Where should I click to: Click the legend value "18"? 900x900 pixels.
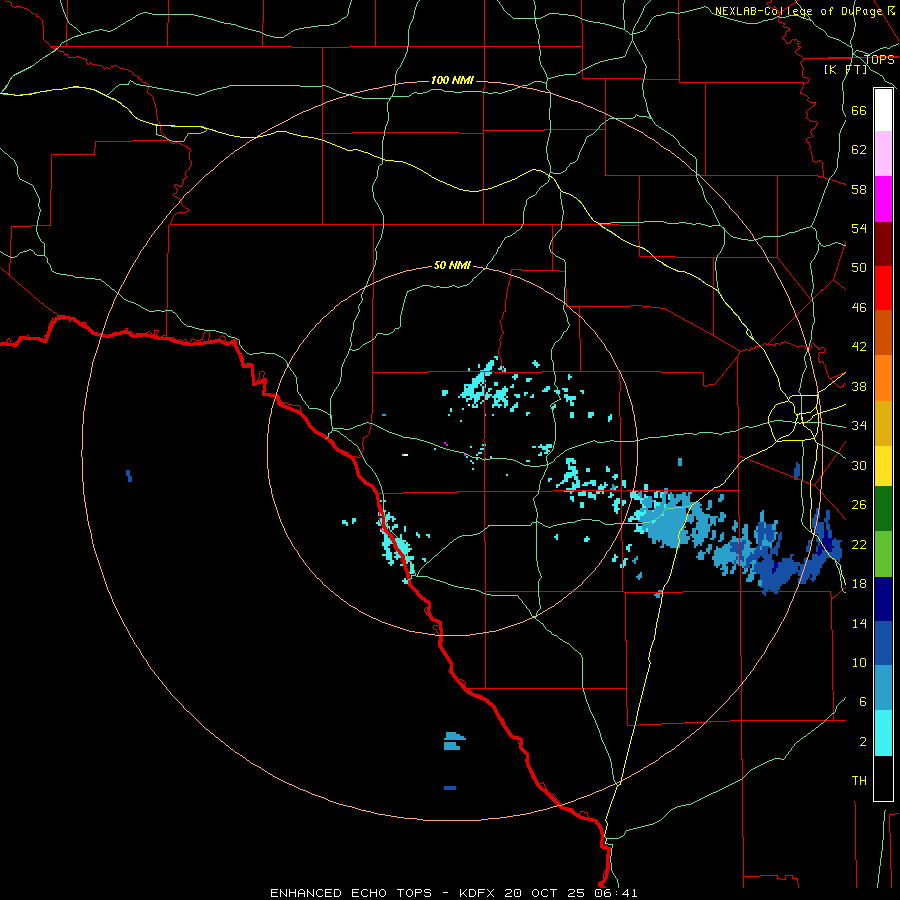(859, 583)
